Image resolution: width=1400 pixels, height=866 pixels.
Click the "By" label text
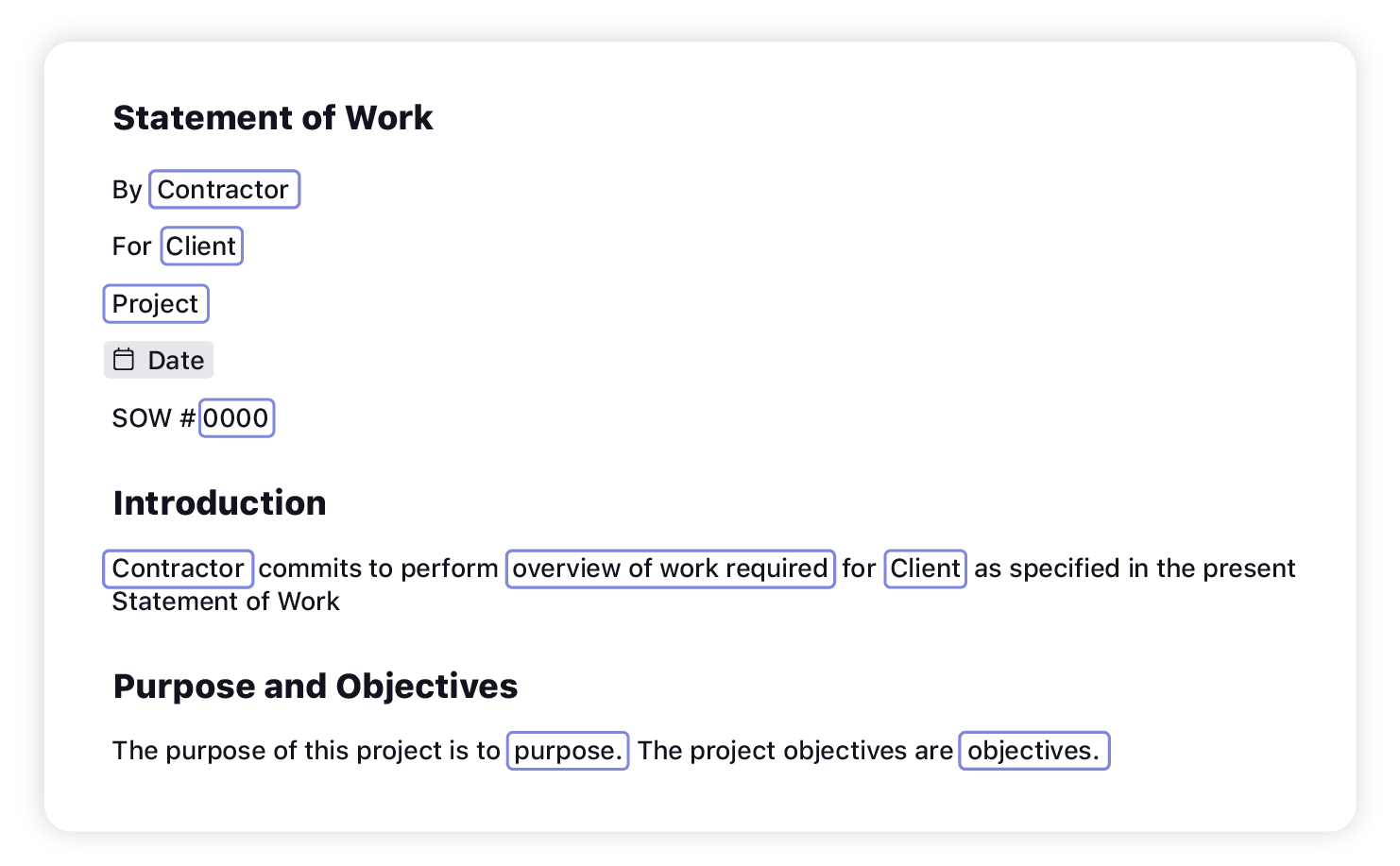click(127, 190)
